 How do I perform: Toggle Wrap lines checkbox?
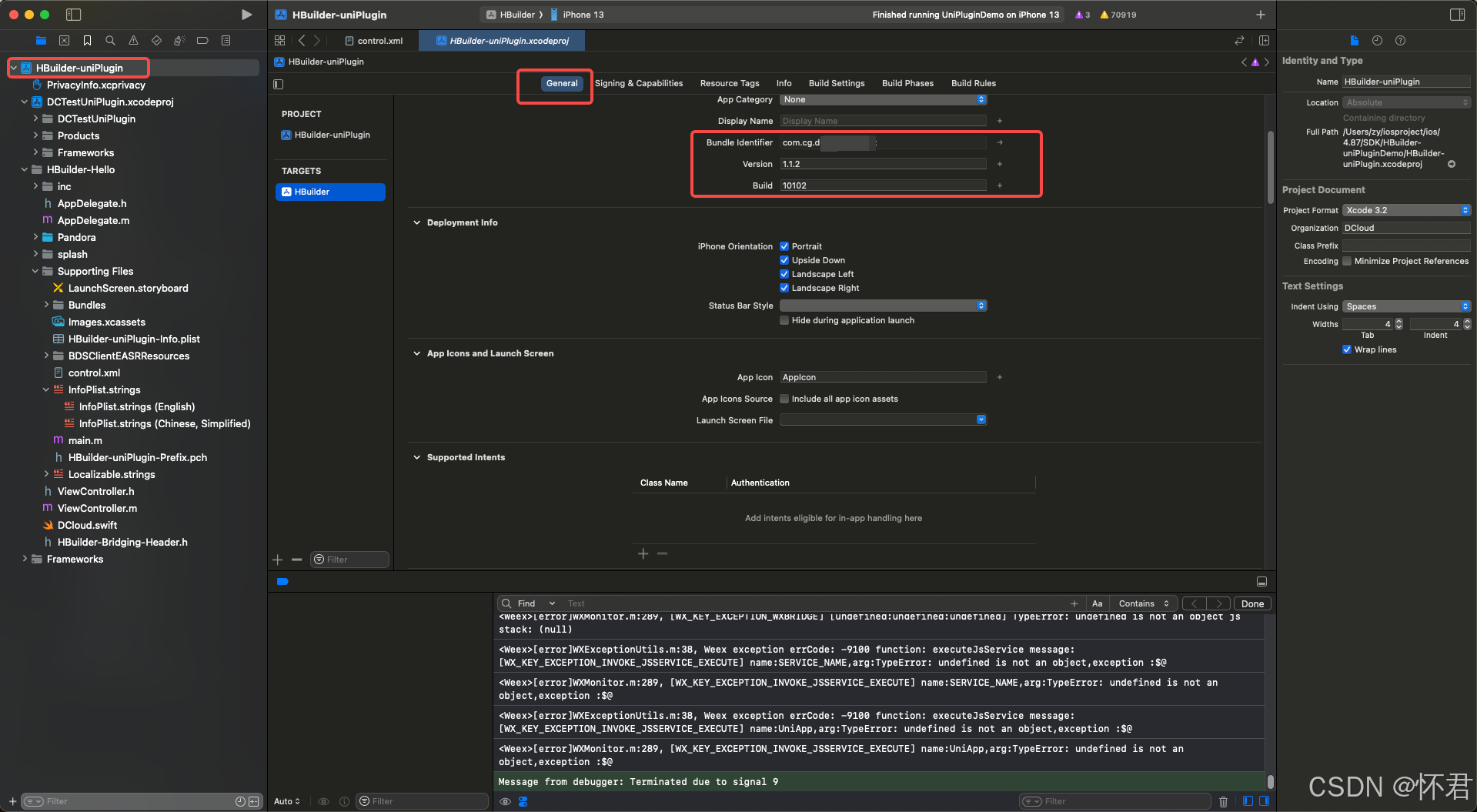1347,349
